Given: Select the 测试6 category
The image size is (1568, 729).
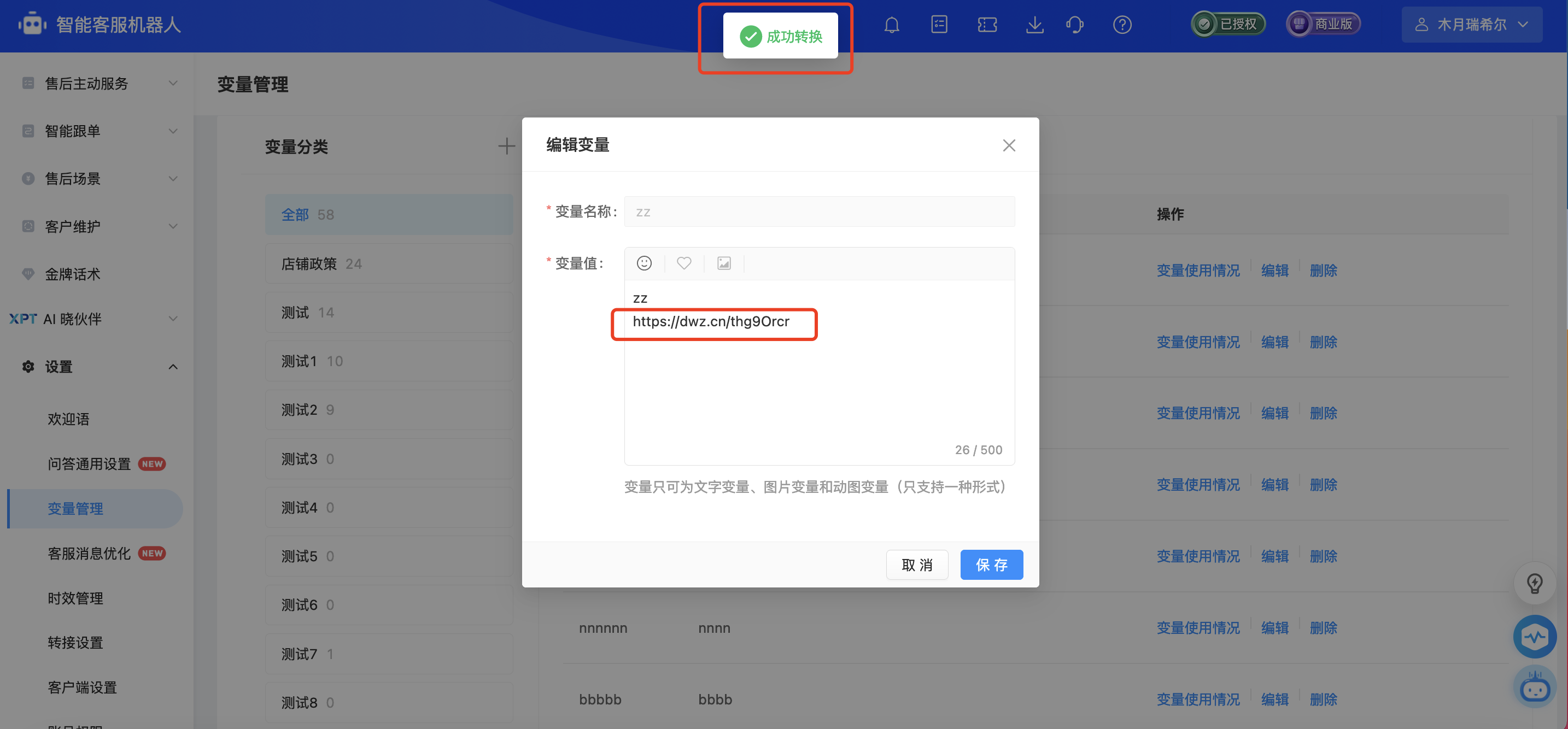Looking at the screenshot, I should tap(388, 605).
